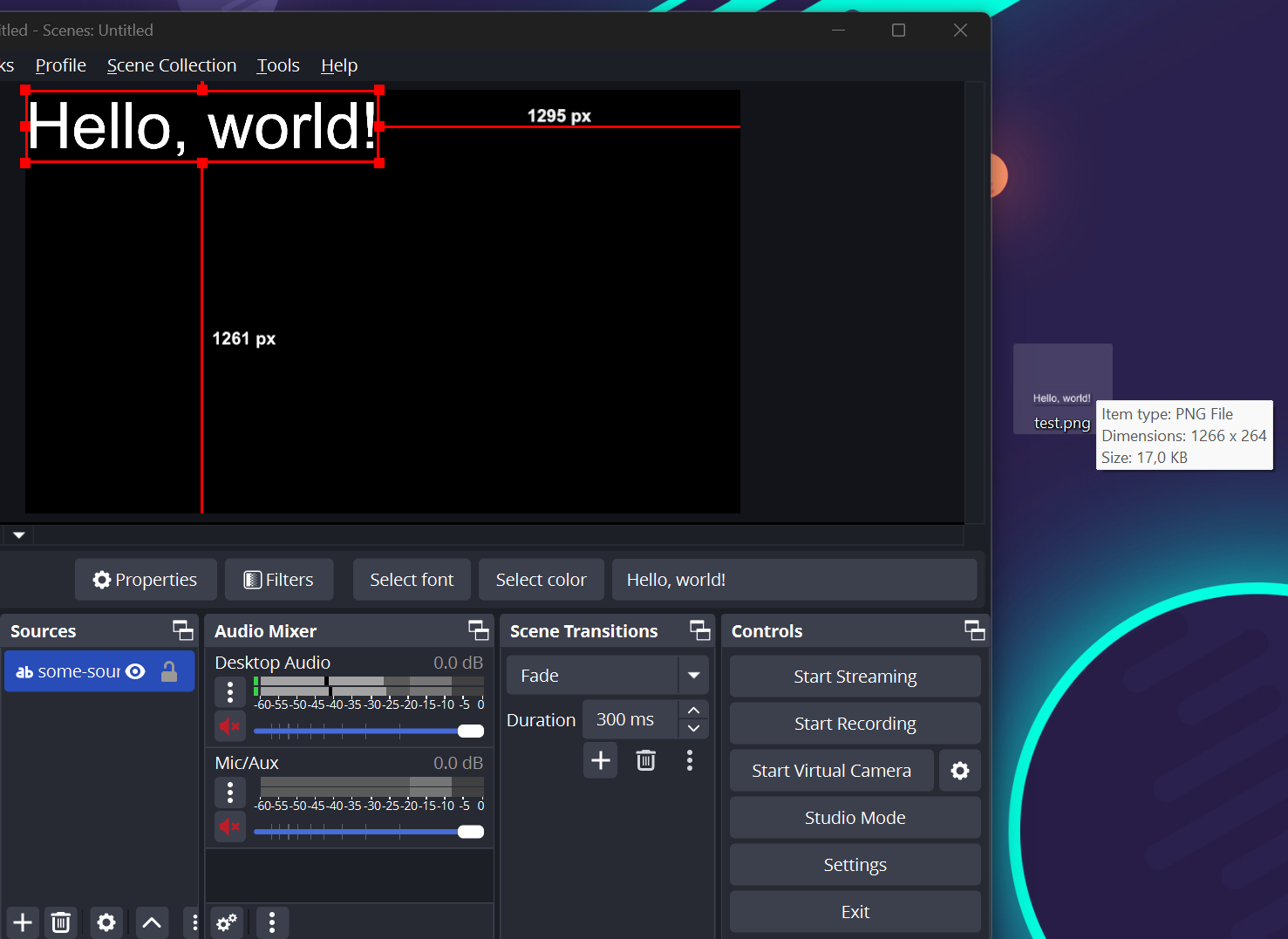Pop out the Scene Transitions dock
This screenshot has height=939, width=1288.
point(700,630)
